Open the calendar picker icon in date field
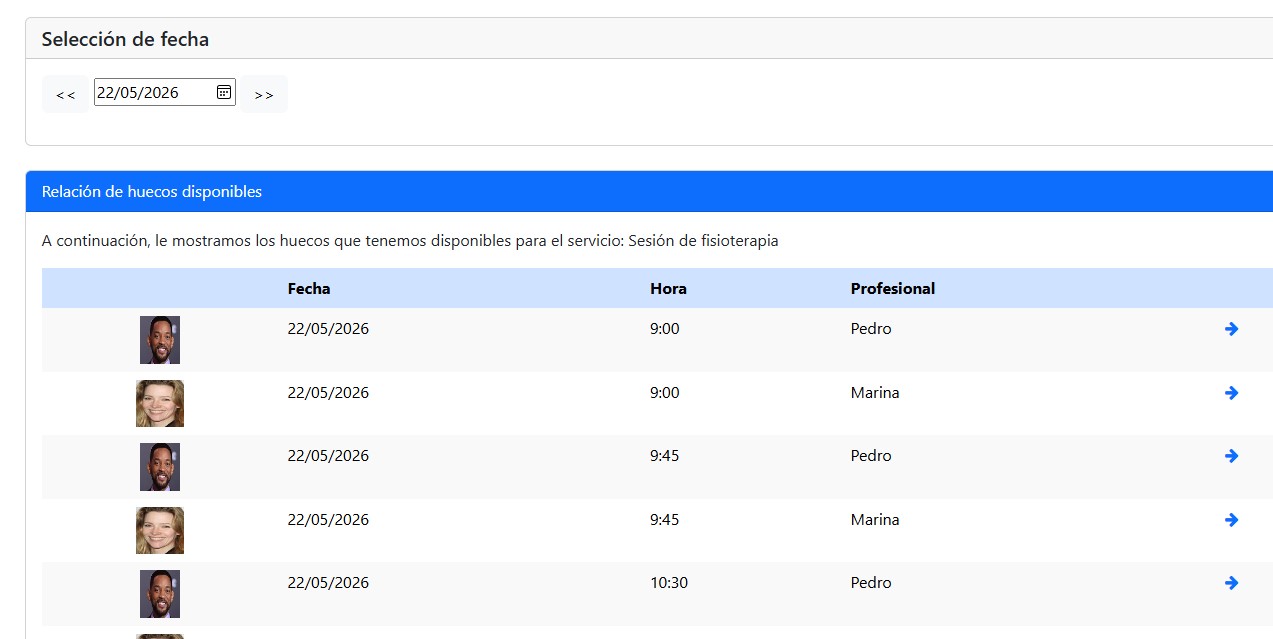The height and width of the screenshot is (639, 1273). (224, 92)
